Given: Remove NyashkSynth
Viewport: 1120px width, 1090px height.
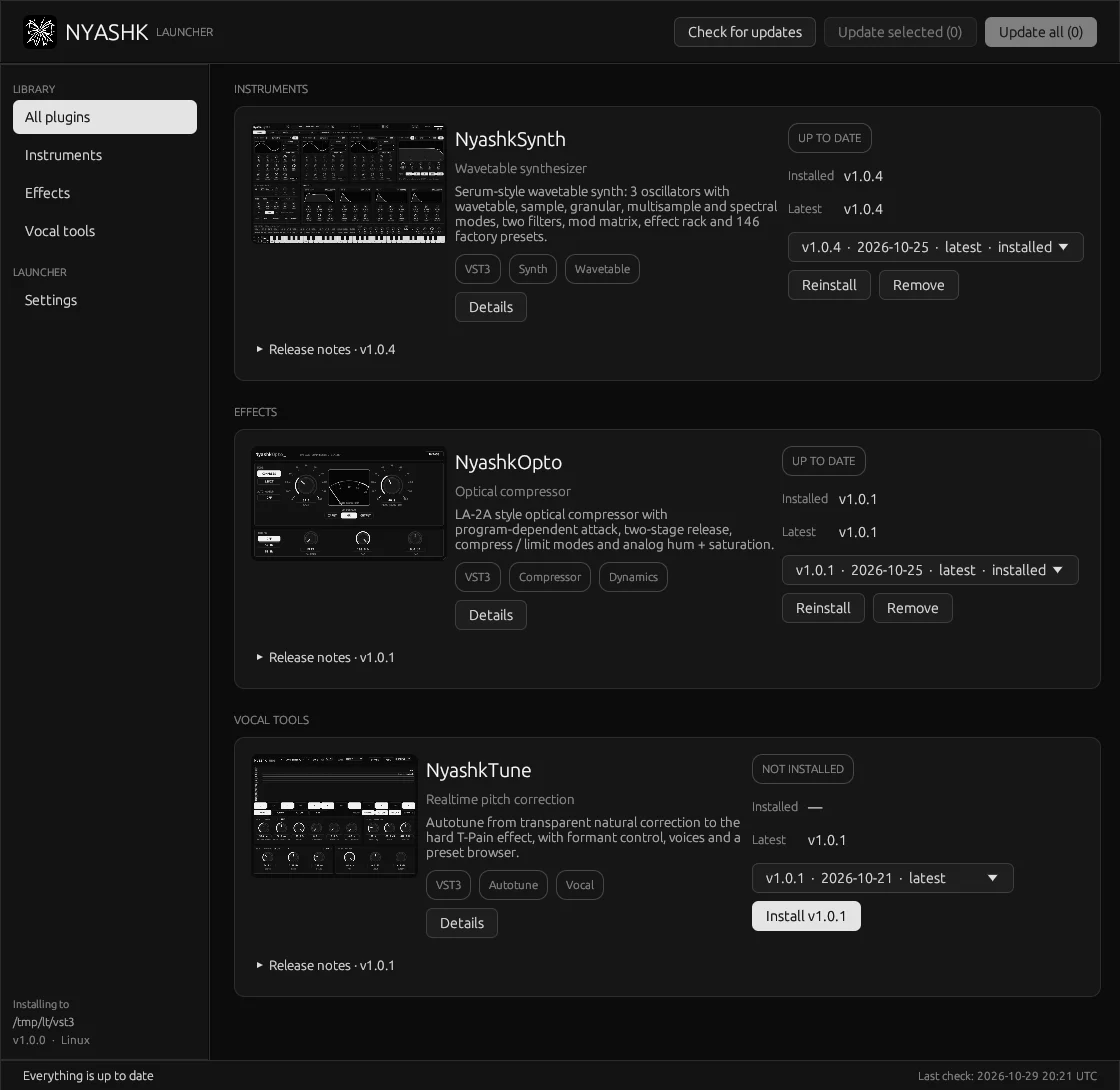Looking at the screenshot, I should pyautogui.click(x=918, y=285).
